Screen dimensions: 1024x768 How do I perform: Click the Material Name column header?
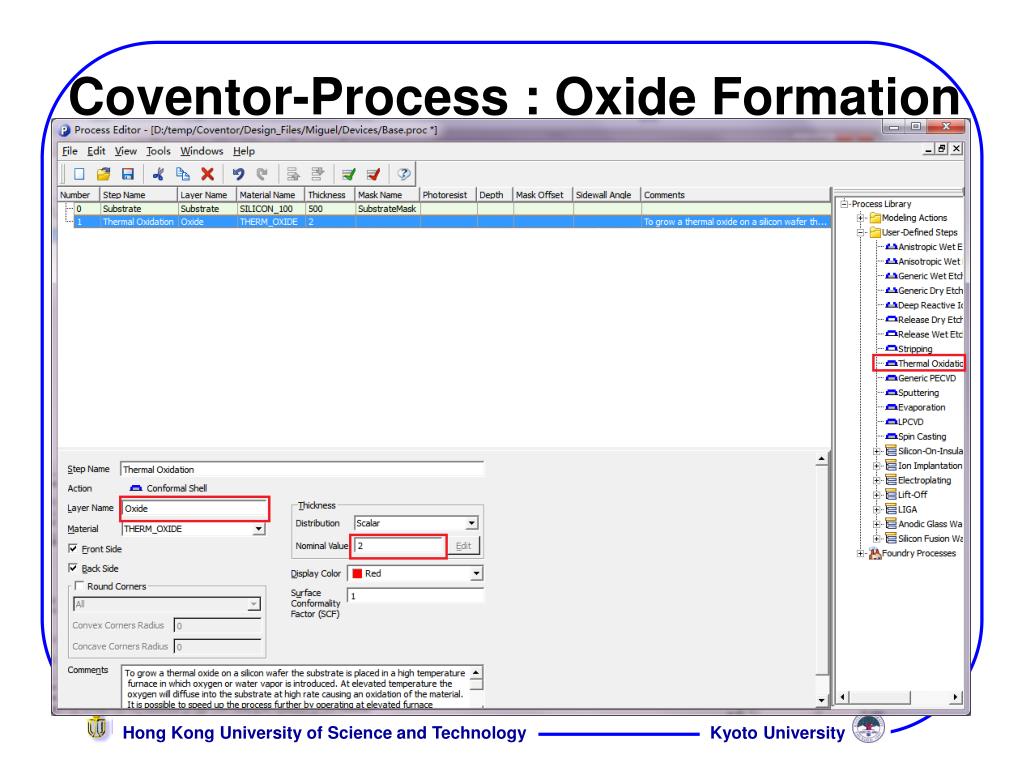click(x=270, y=195)
